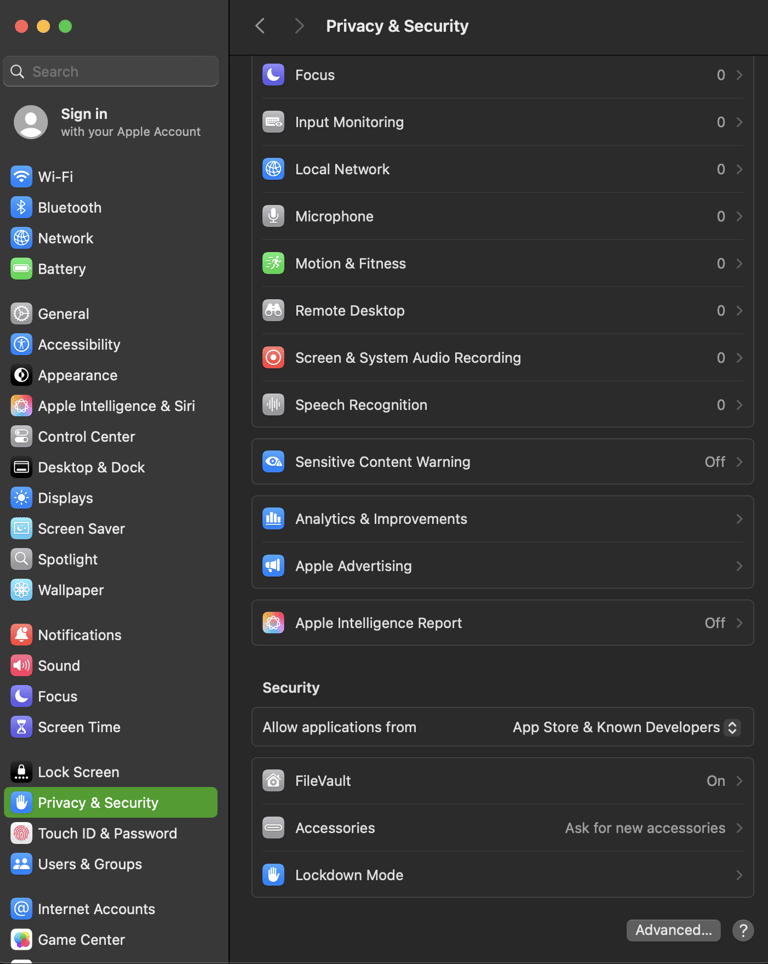
Task: Expand the Focus row chevron in privacy list
Action: tap(739, 75)
